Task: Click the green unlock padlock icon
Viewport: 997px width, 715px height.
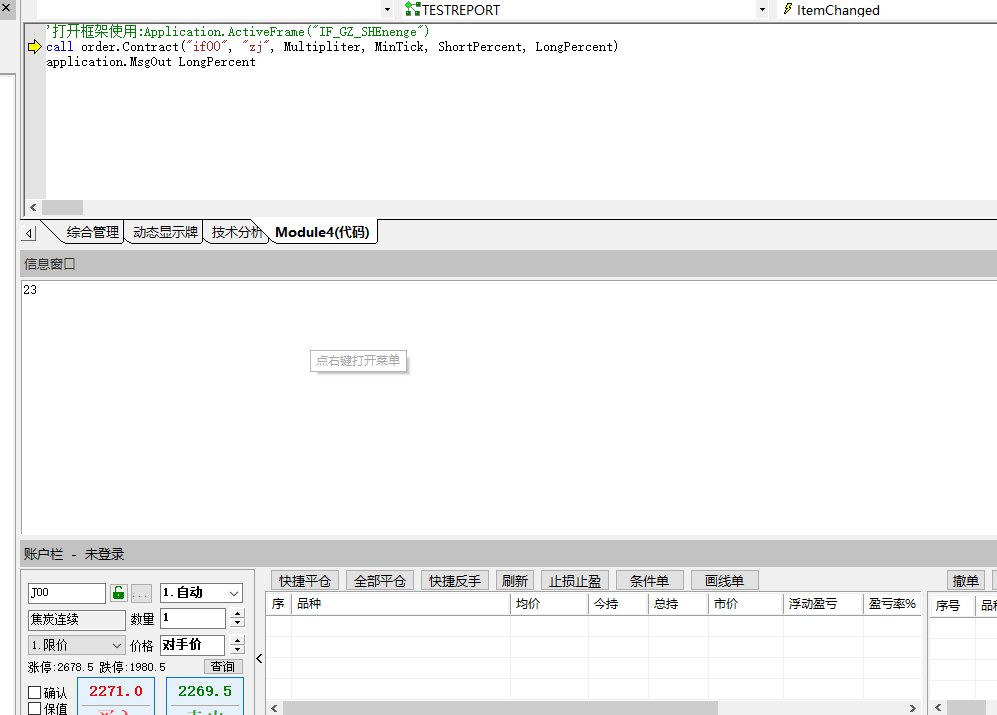Action: click(x=118, y=593)
